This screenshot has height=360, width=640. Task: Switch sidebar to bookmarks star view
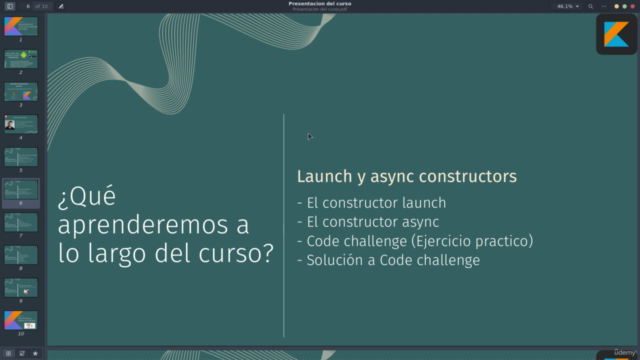[36, 353]
